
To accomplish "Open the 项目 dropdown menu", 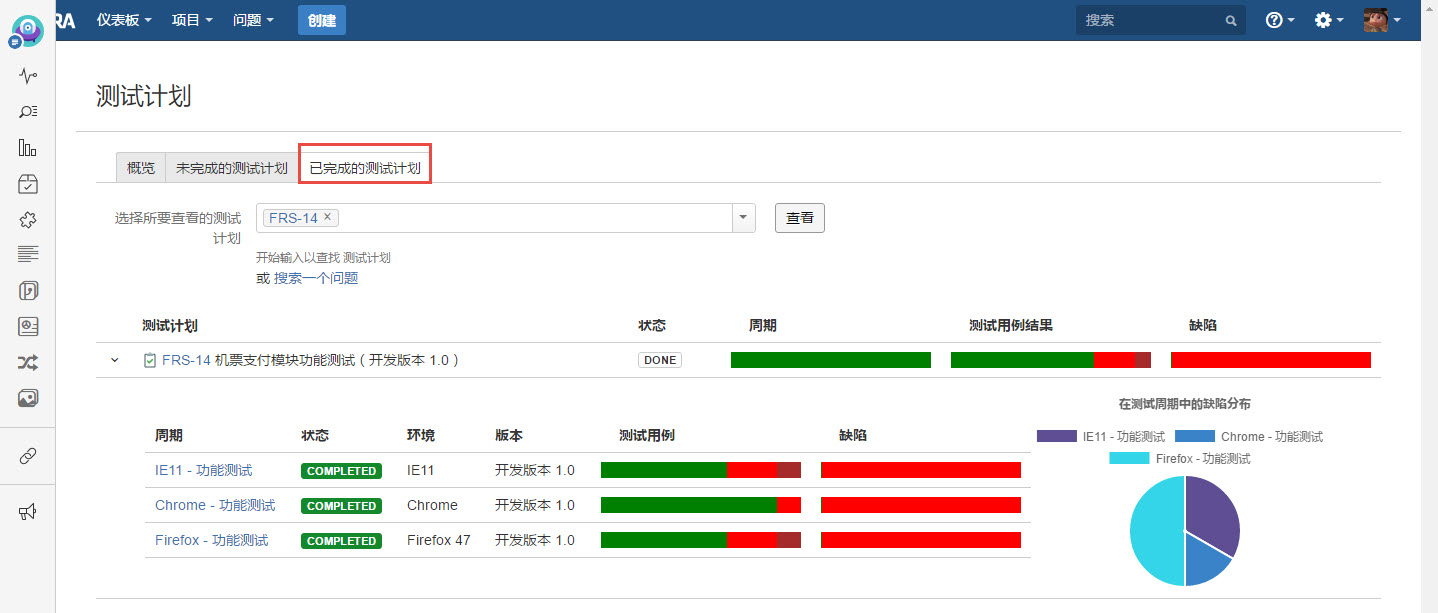I will click(192, 20).
